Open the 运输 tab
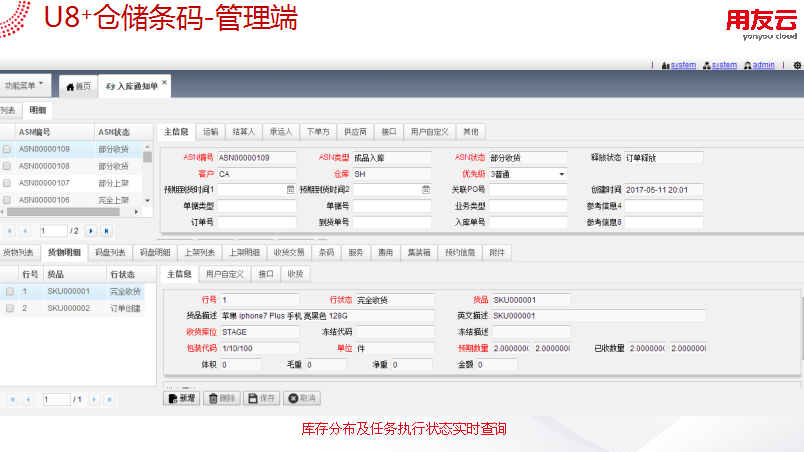Image resolution: width=804 pixels, height=452 pixels. tap(210, 132)
